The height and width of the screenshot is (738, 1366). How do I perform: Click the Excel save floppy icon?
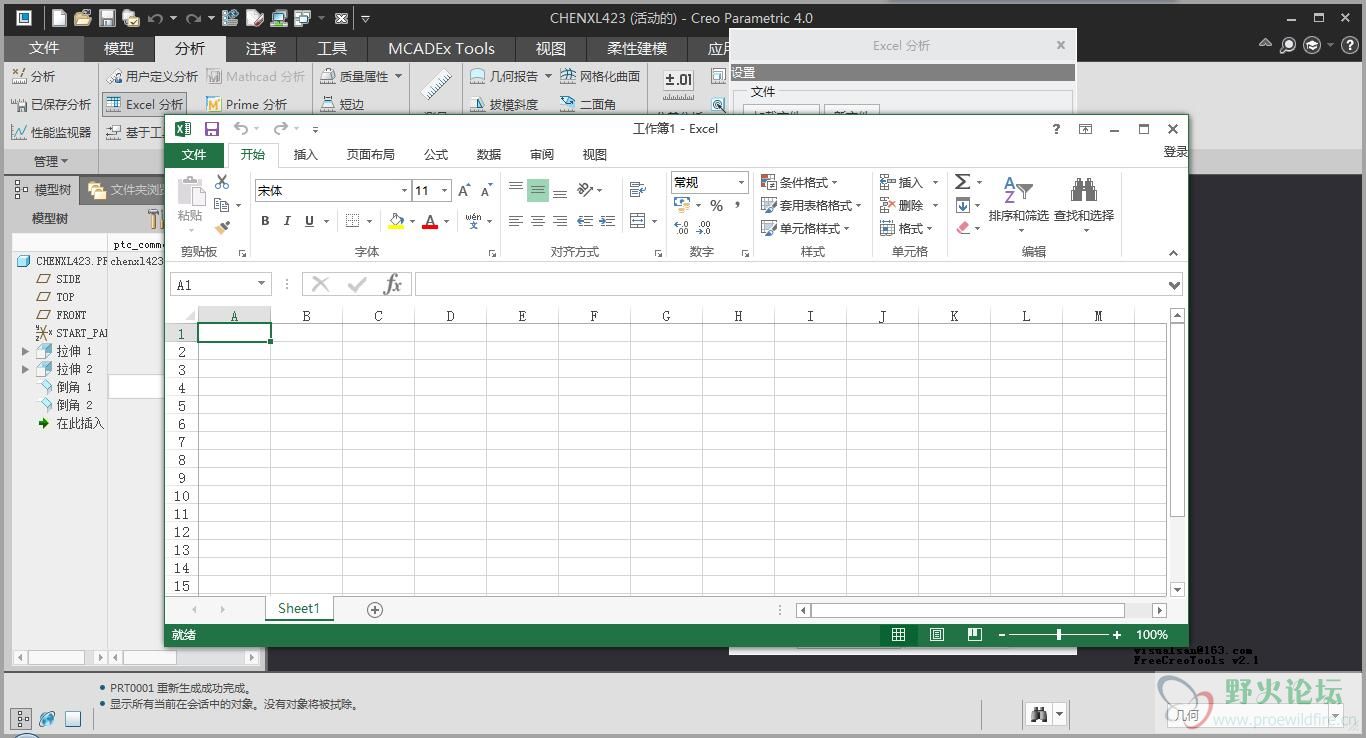click(x=211, y=128)
